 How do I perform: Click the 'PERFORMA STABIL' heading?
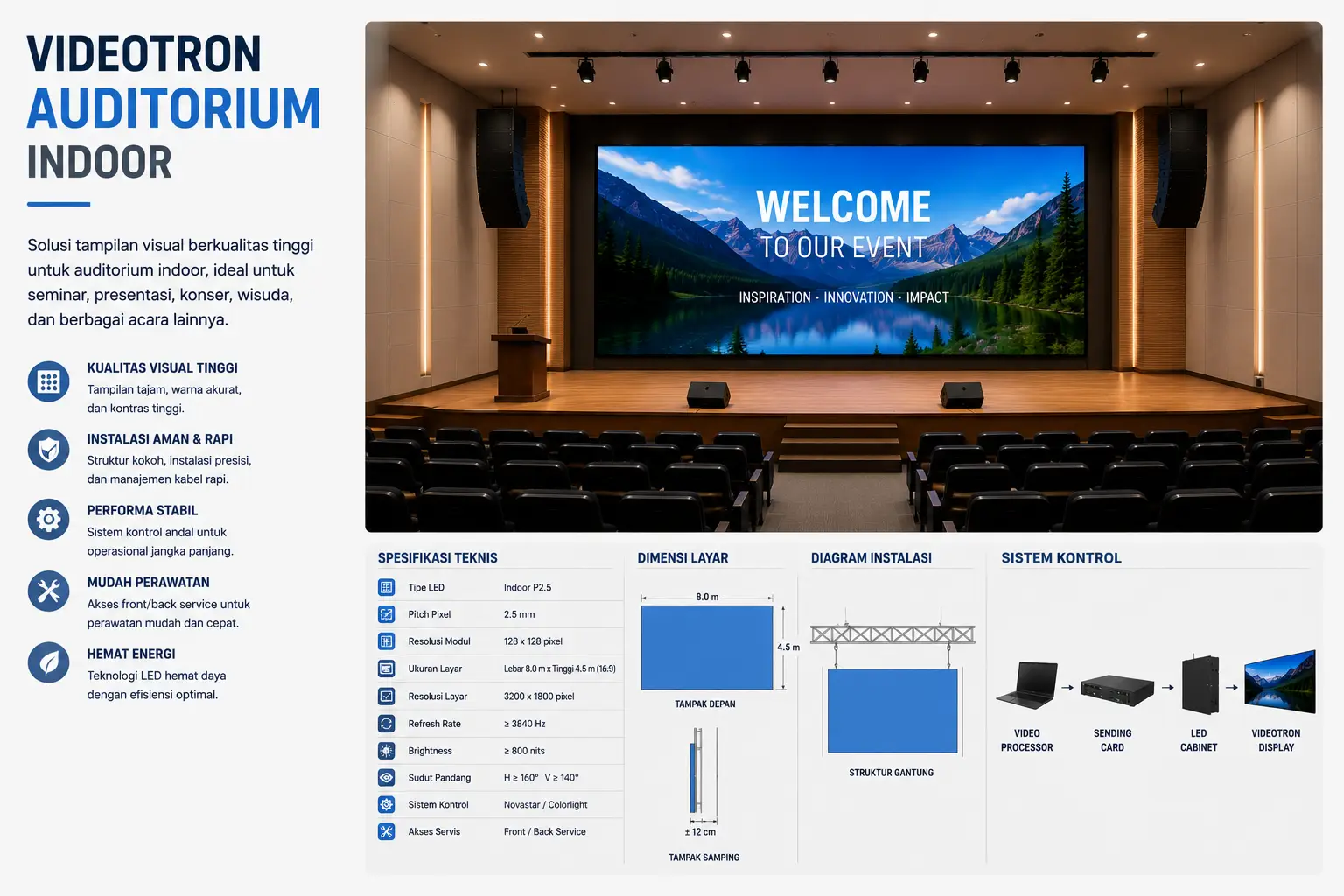pyautogui.click(x=143, y=510)
